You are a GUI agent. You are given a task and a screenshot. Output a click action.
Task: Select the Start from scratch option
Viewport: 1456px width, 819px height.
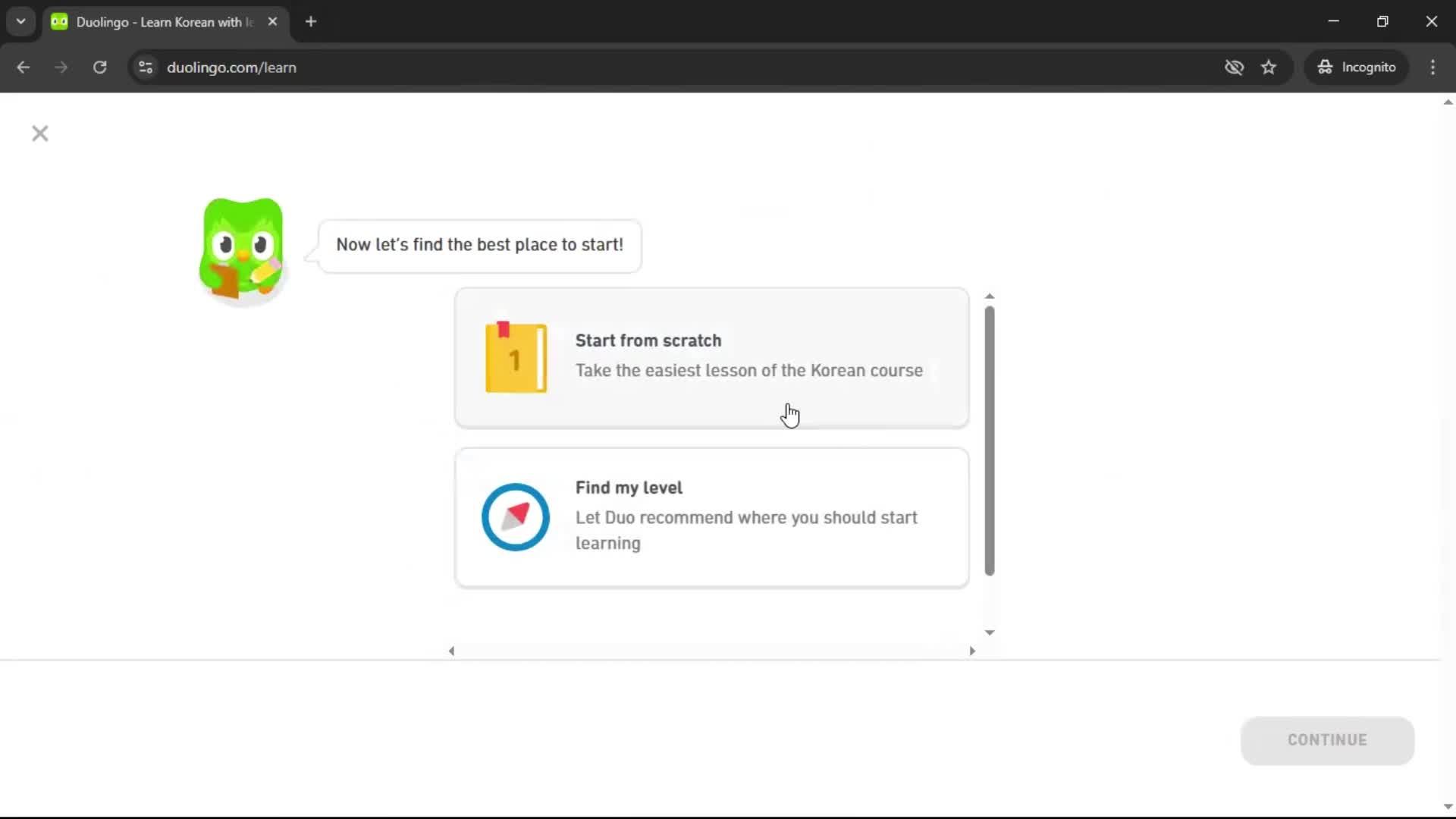[x=711, y=357]
